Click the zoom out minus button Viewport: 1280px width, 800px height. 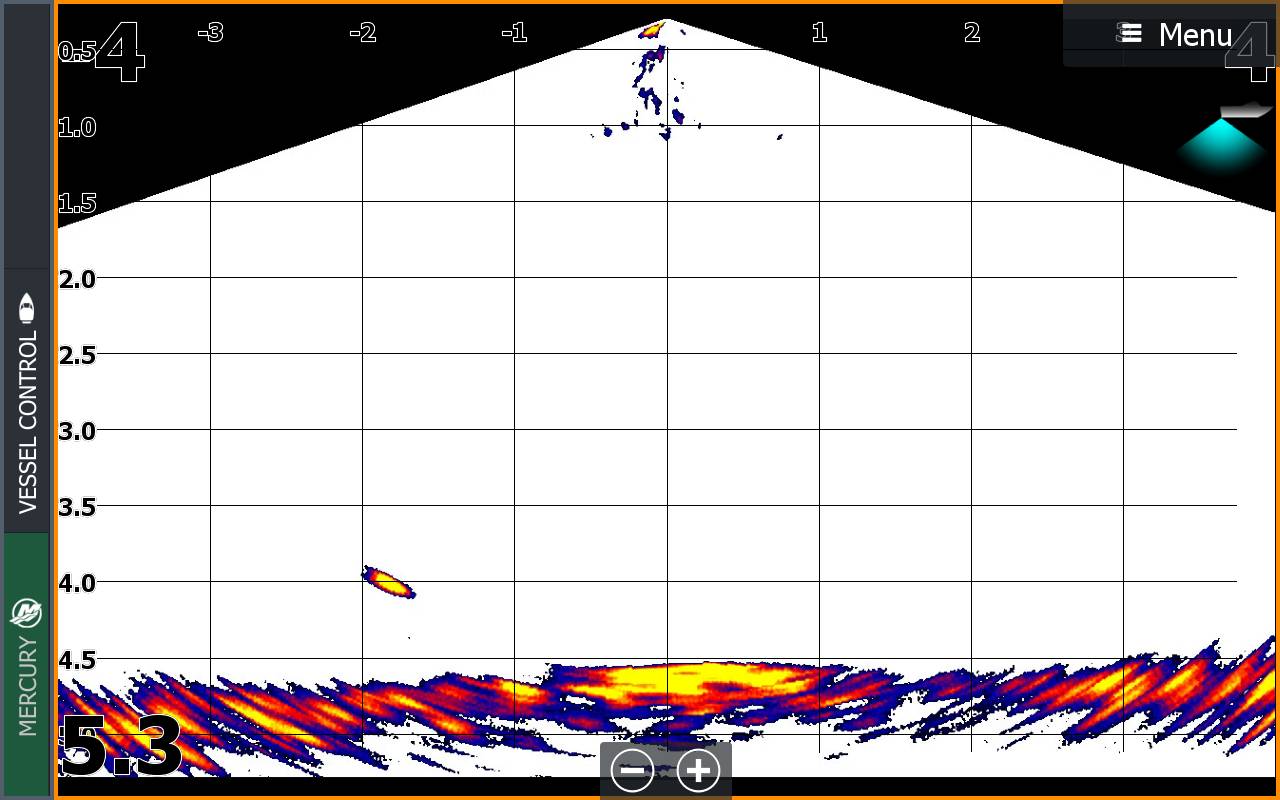pos(632,771)
